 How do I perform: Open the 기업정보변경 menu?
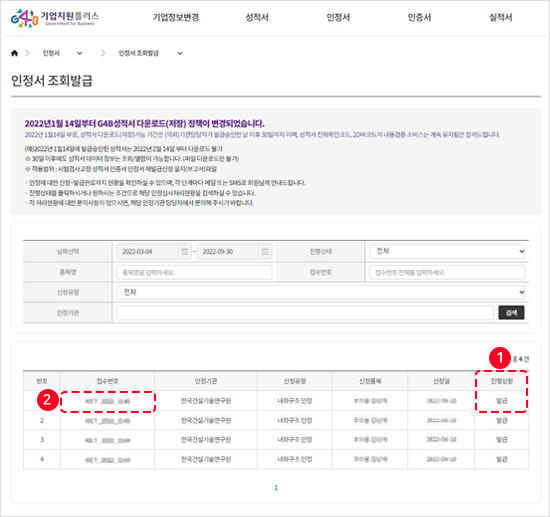[176, 17]
